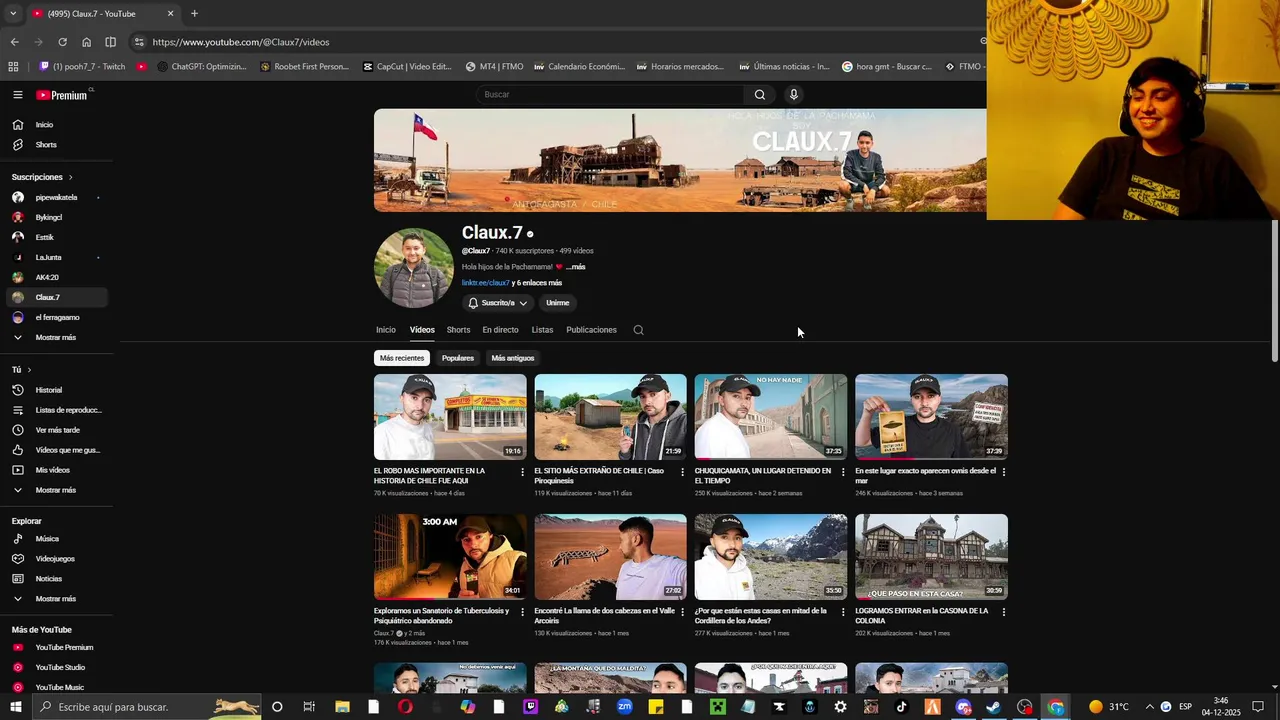Open Listas de reproducción in sidebar
The width and height of the screenshot is (1280, 720).
pyautogui.click(x=56, y=410)
